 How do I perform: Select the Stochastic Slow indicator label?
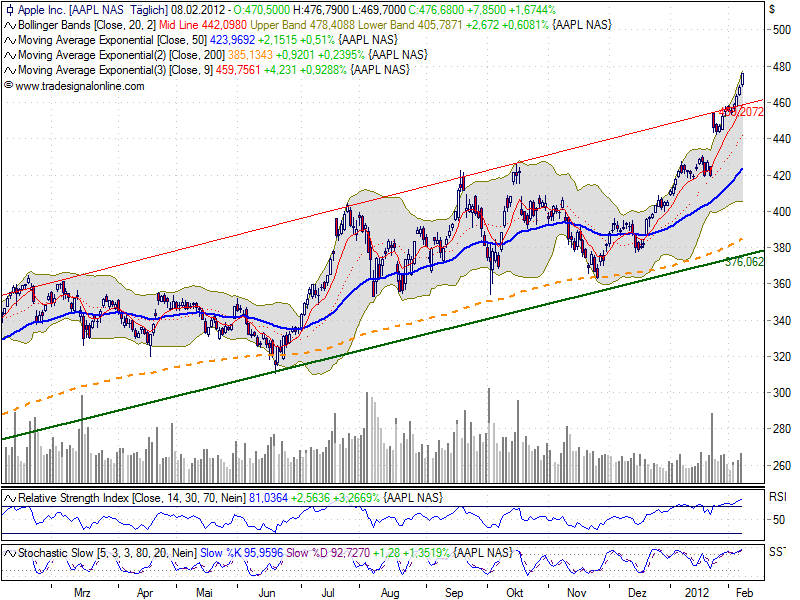click(x=107, y=553)
